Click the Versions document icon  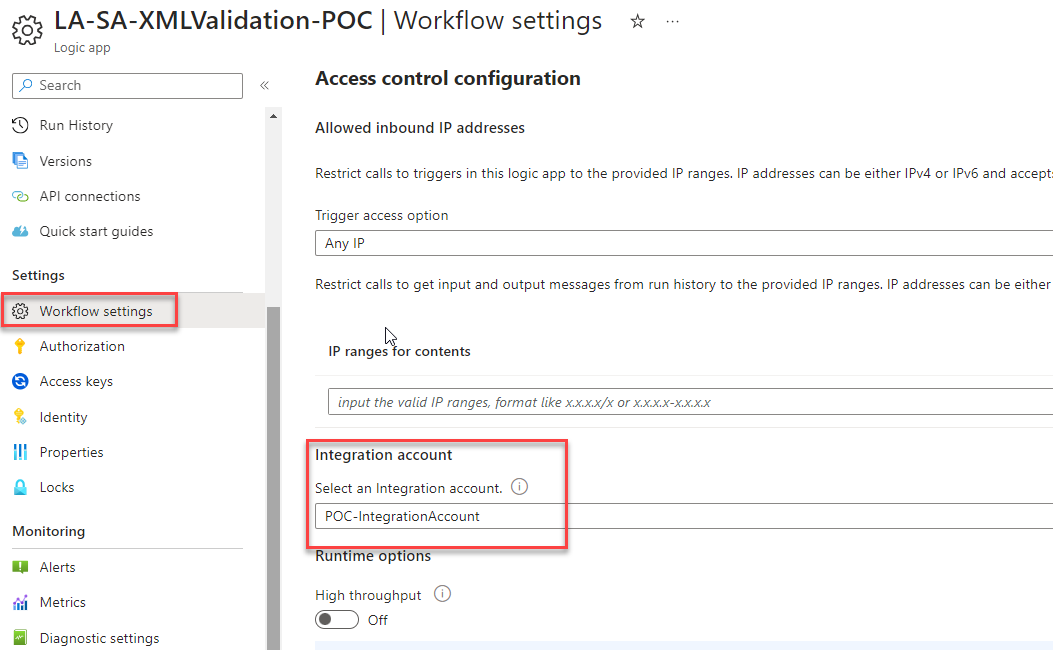tap(20, 161)
